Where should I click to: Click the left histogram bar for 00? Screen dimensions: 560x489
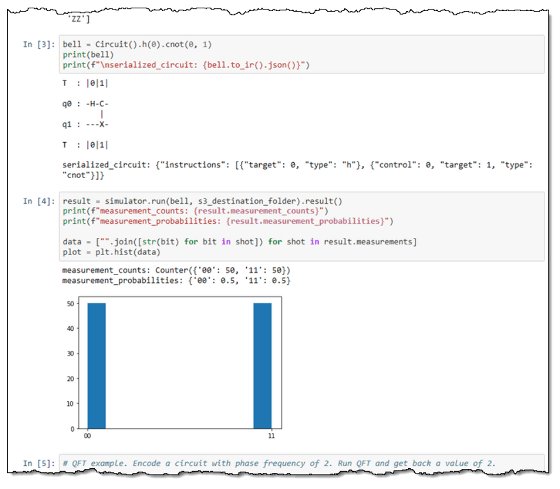(96, 366)
